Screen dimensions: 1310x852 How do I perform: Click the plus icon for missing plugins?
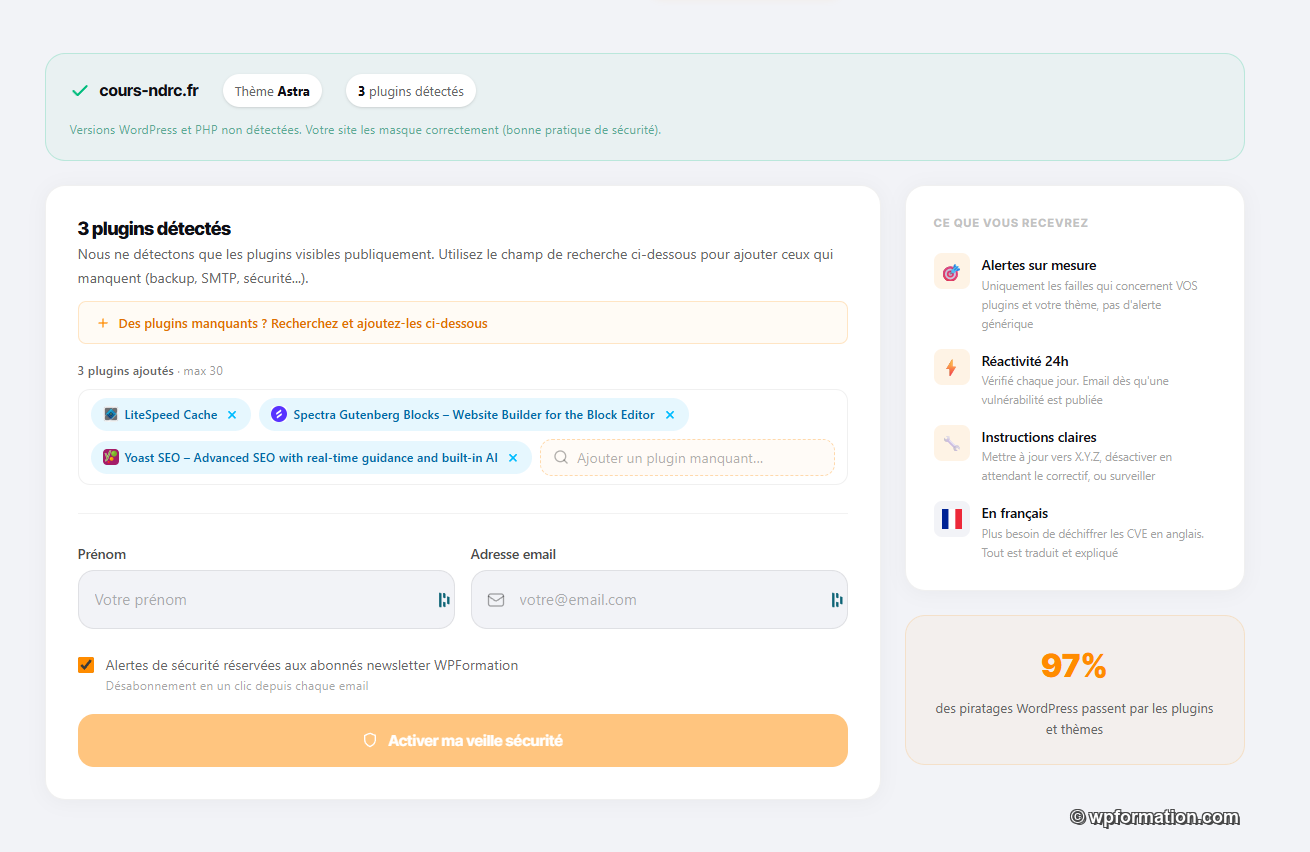pos(103,323)
